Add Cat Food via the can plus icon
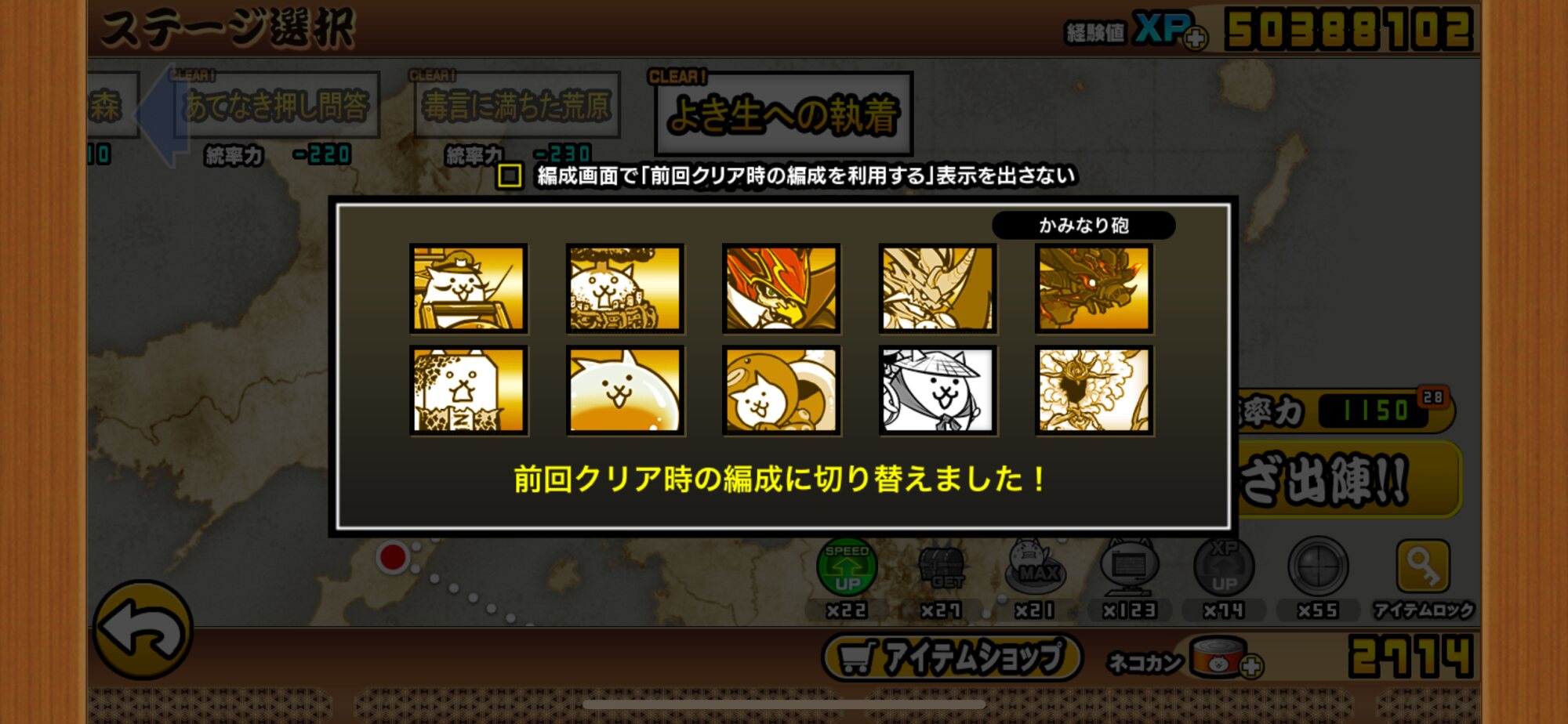Screen dimensions: 1568x724 click(x=1251, y=666)
